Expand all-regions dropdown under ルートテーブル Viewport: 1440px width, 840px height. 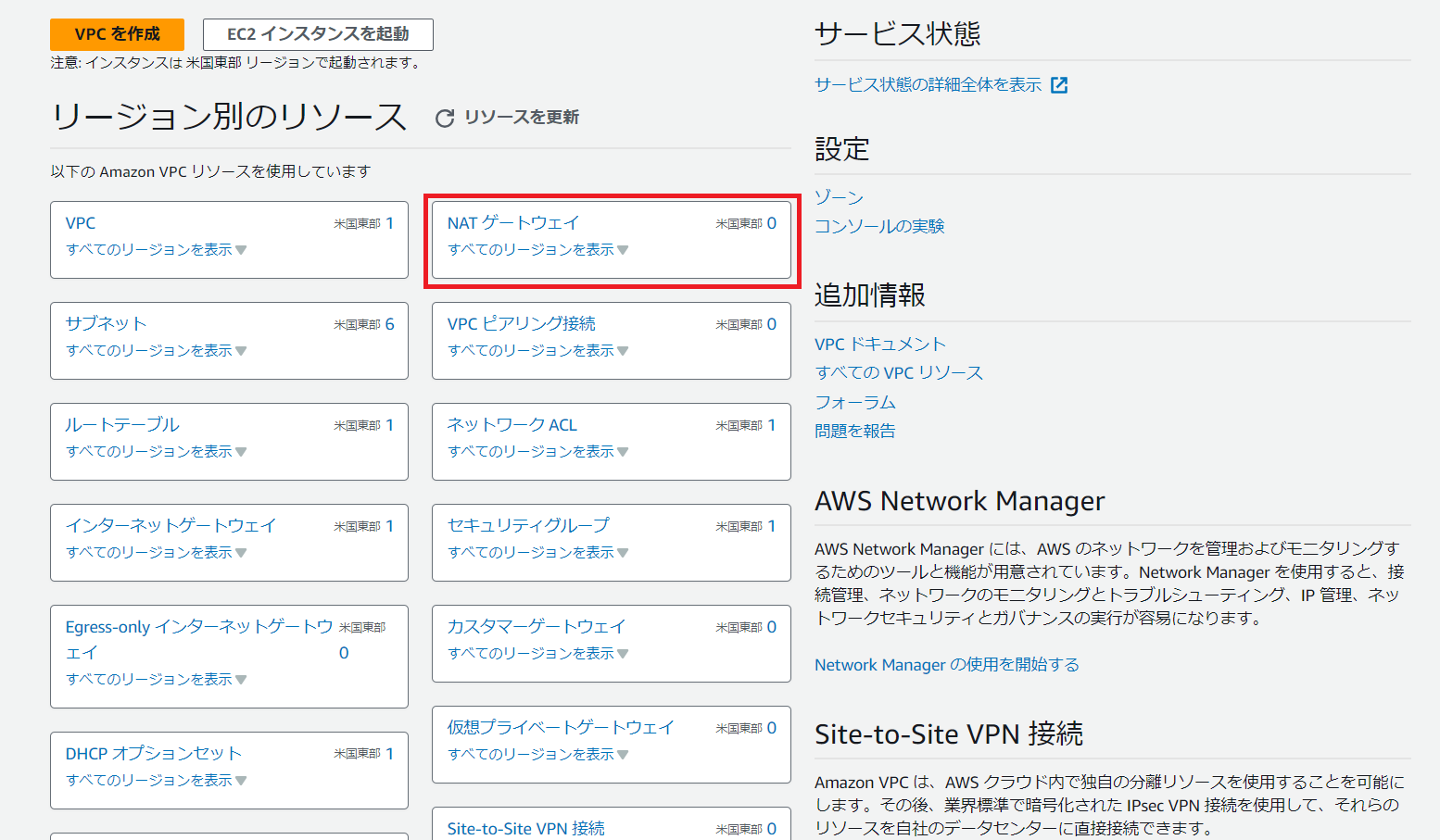(156, 452)
